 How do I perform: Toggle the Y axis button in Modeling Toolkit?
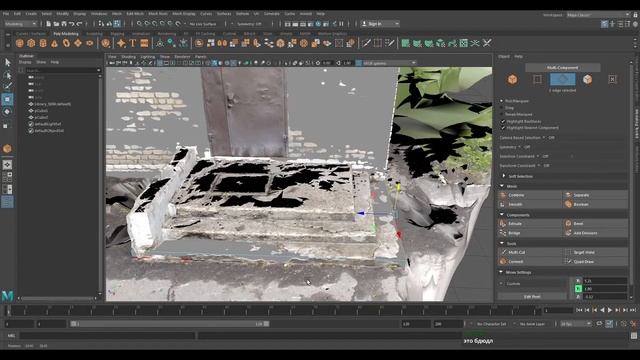[578, 289]
